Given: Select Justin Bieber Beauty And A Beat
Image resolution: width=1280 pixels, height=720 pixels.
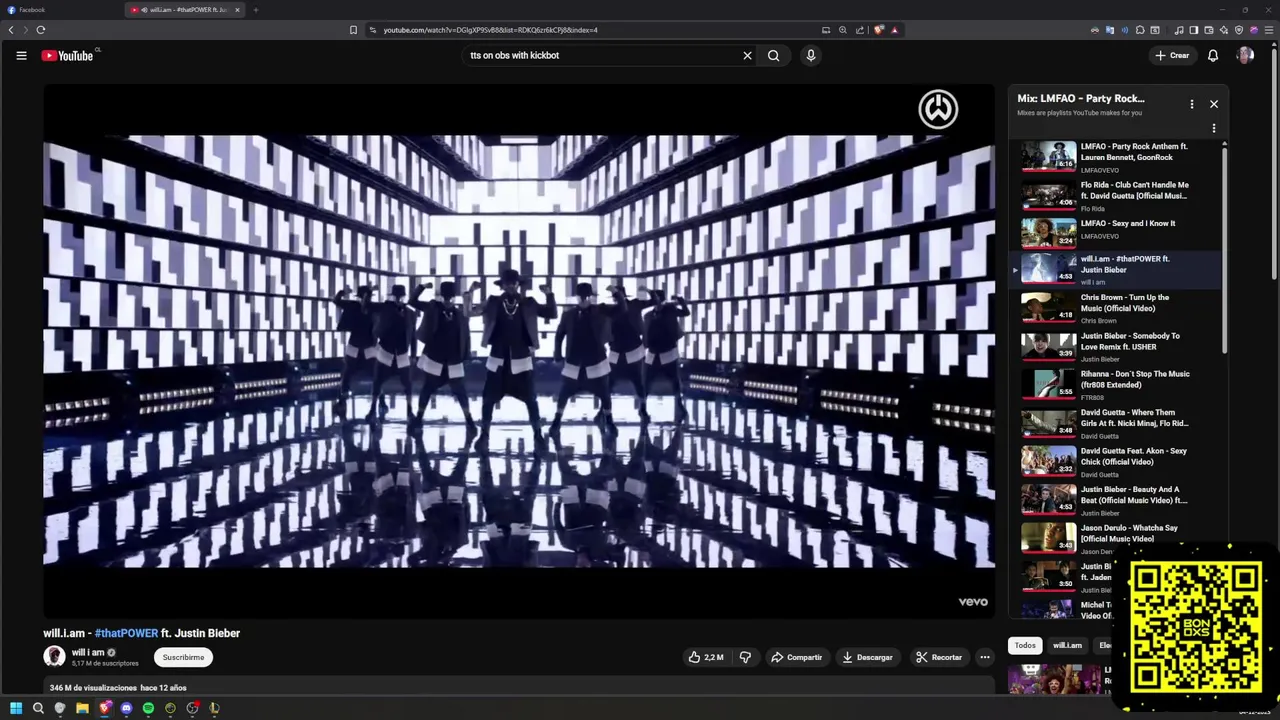Looking at the screenshot, I should coord(1115,500).
